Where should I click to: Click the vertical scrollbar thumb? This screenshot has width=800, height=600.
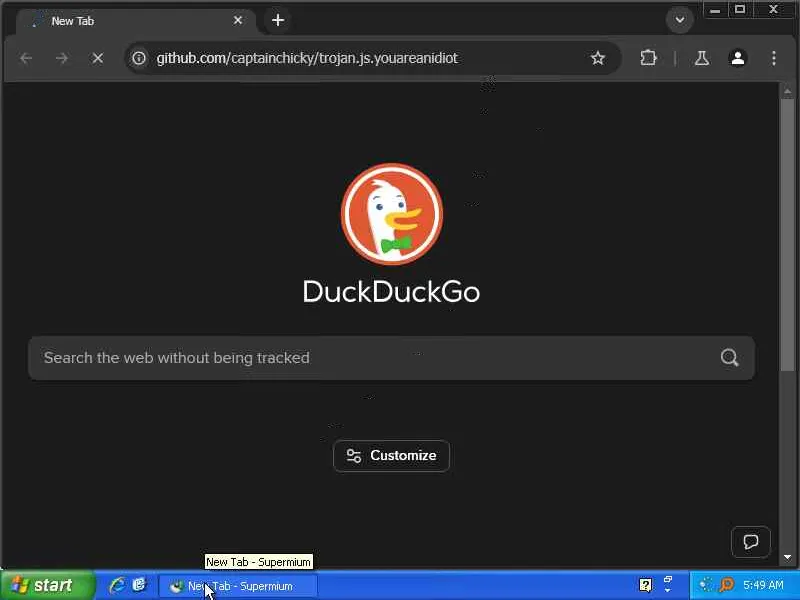pyautogui.click(x=787, y=235)
